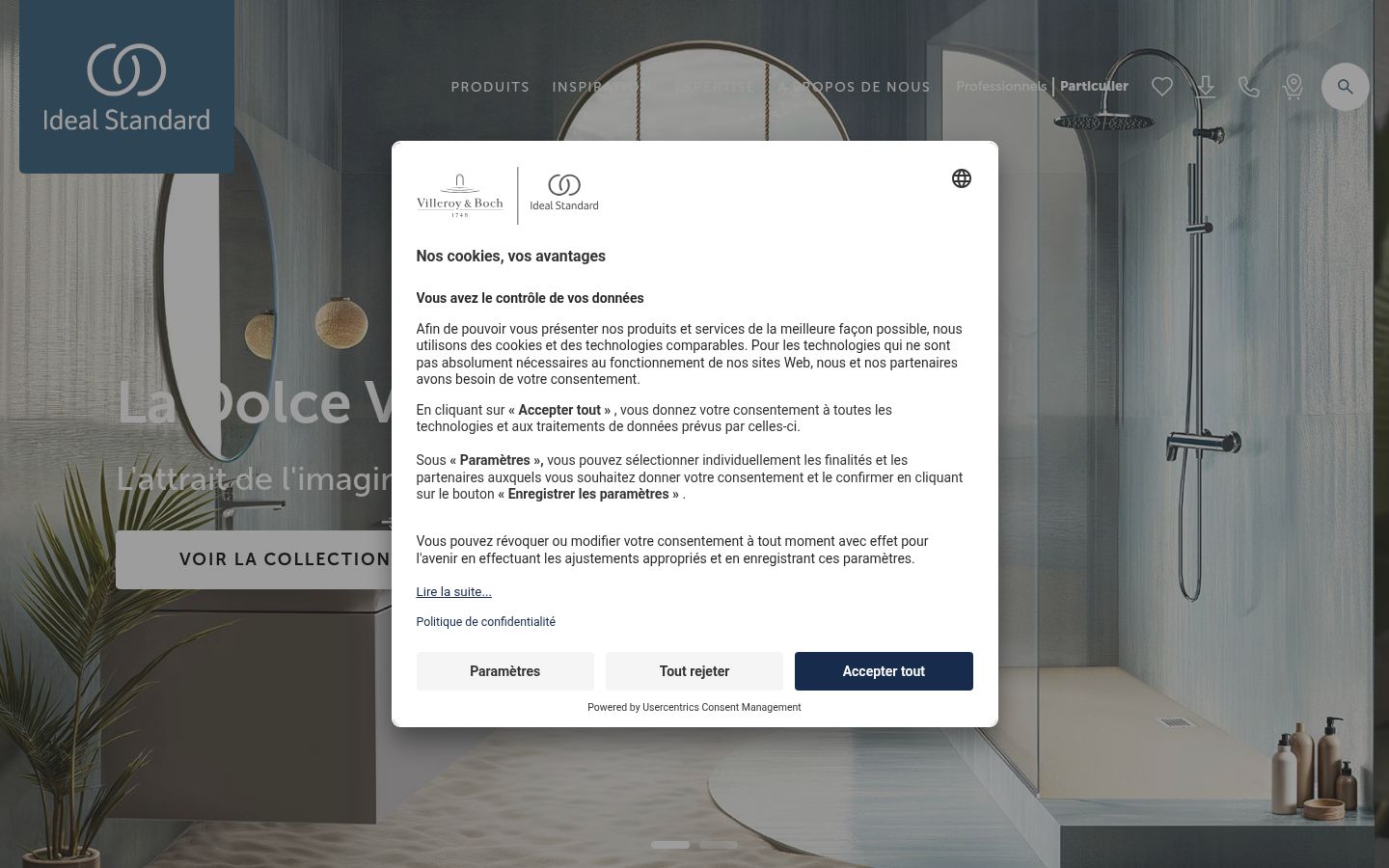Click the wishlist heart icon
The width and height of the screenshot is (1389, 868).
pyautogui.click(x=1161, y=87)
